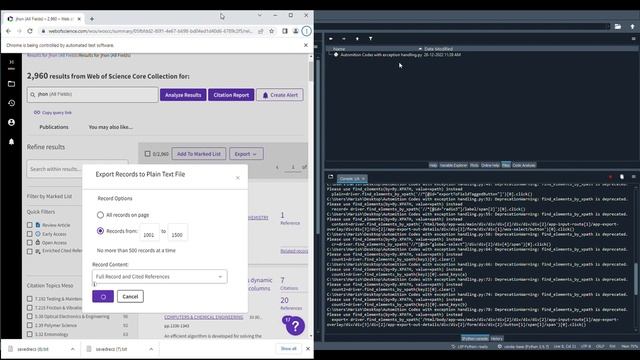Check the Entomology topic
This screenshot has height=360, width=640.
pyautogui.click(x=29, y=334)
